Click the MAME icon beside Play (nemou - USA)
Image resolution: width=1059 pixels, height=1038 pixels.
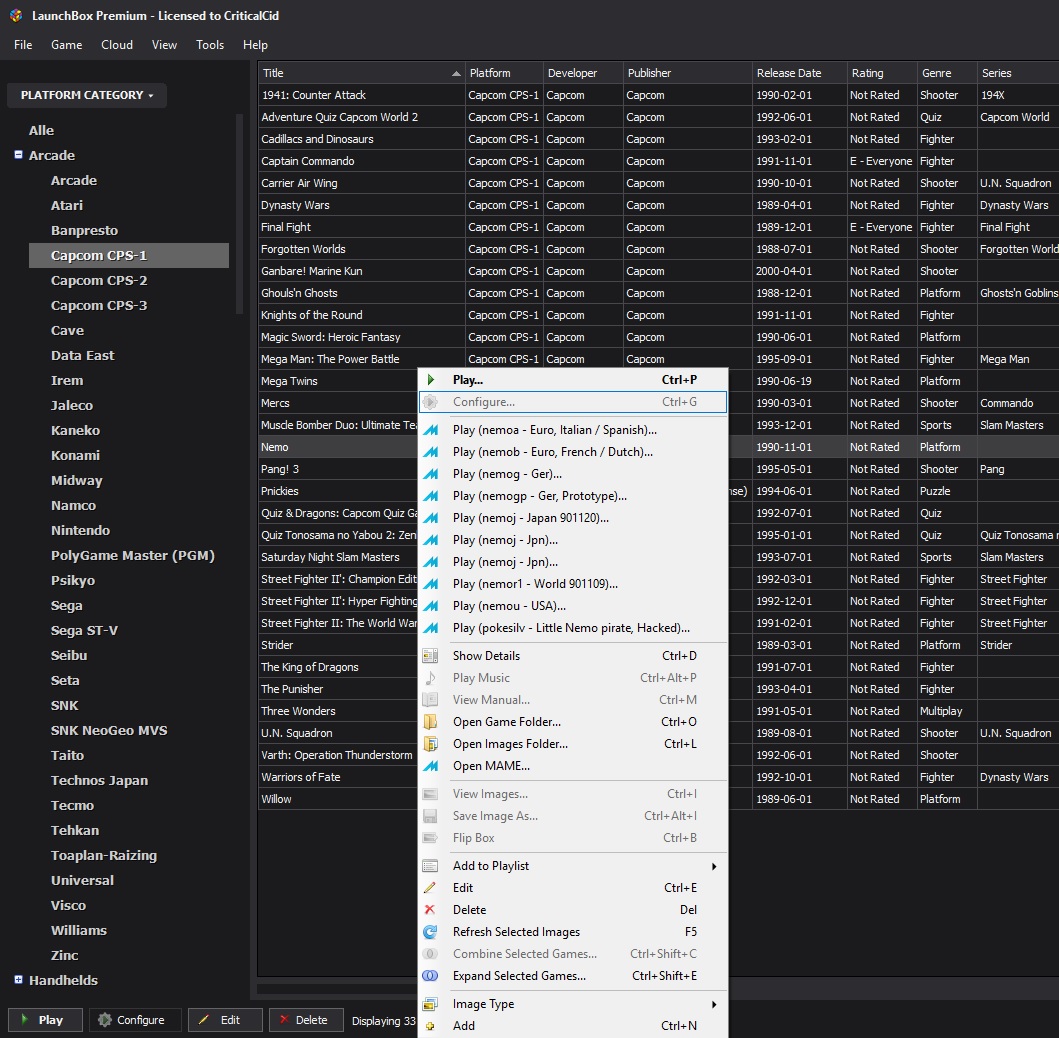pyautogui.click(x=430, y=606)
